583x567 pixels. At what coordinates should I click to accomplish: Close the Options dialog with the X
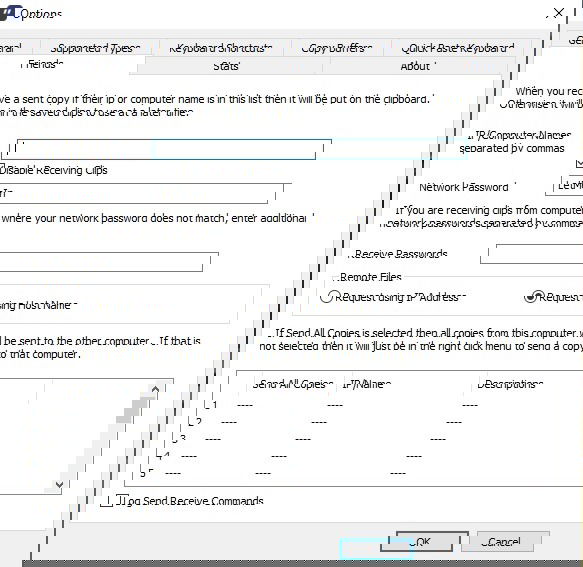(558, 13)
